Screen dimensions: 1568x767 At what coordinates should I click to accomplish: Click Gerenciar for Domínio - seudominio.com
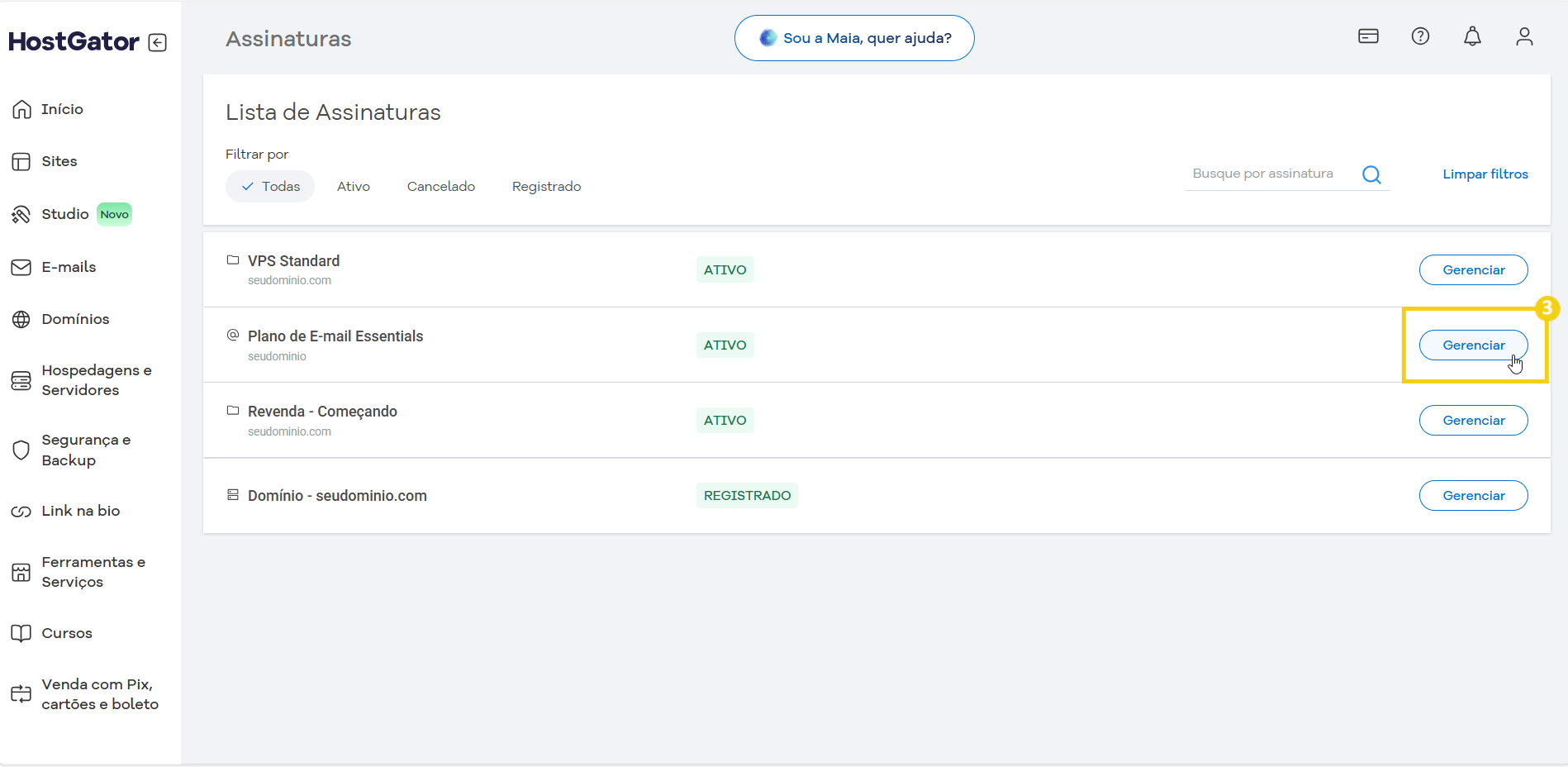tap(1473, 495)
